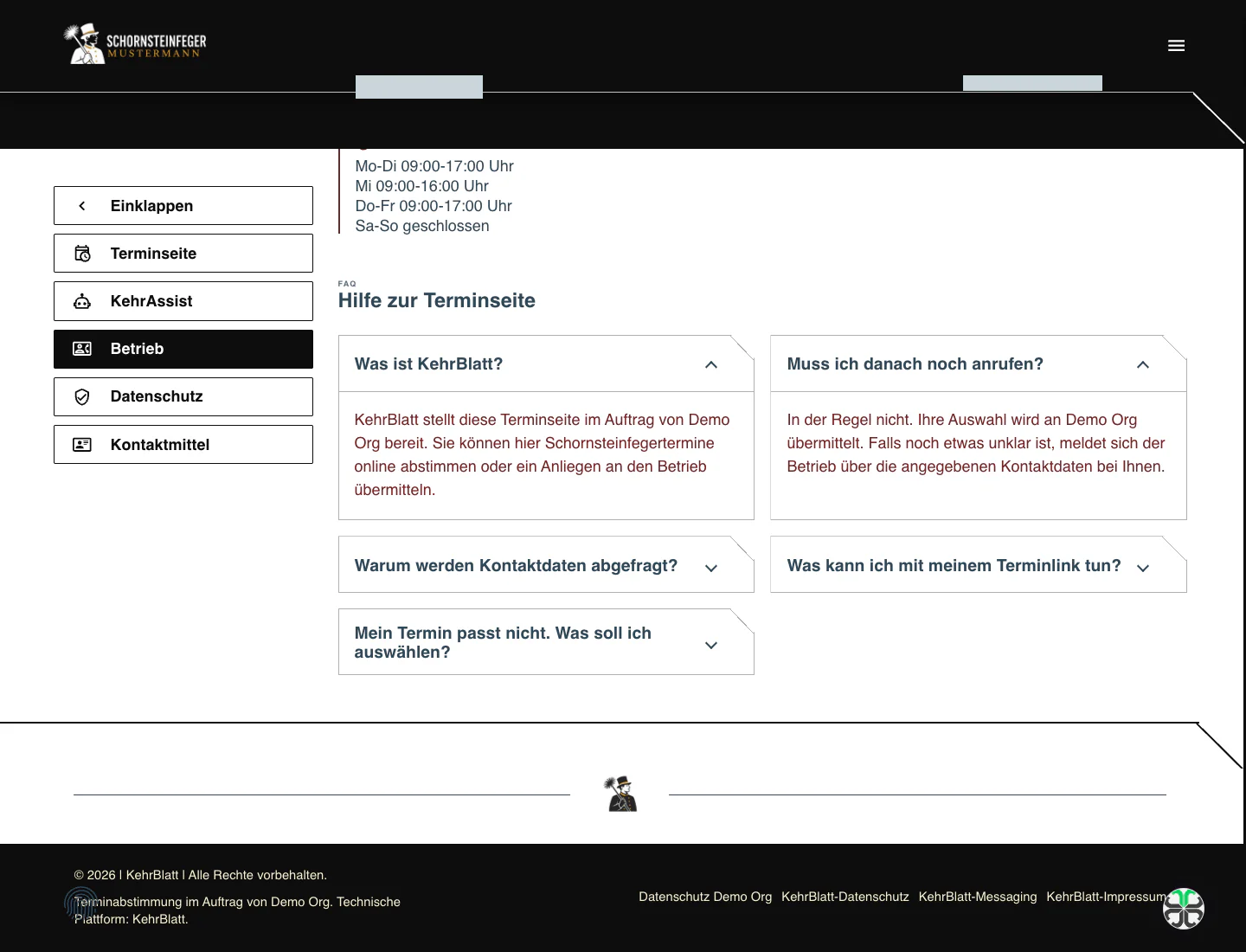Click the answer text starting 'KehrBlatt stellt diese Terminseite'
Viewport: 1246px width, 952px height.
542,454
